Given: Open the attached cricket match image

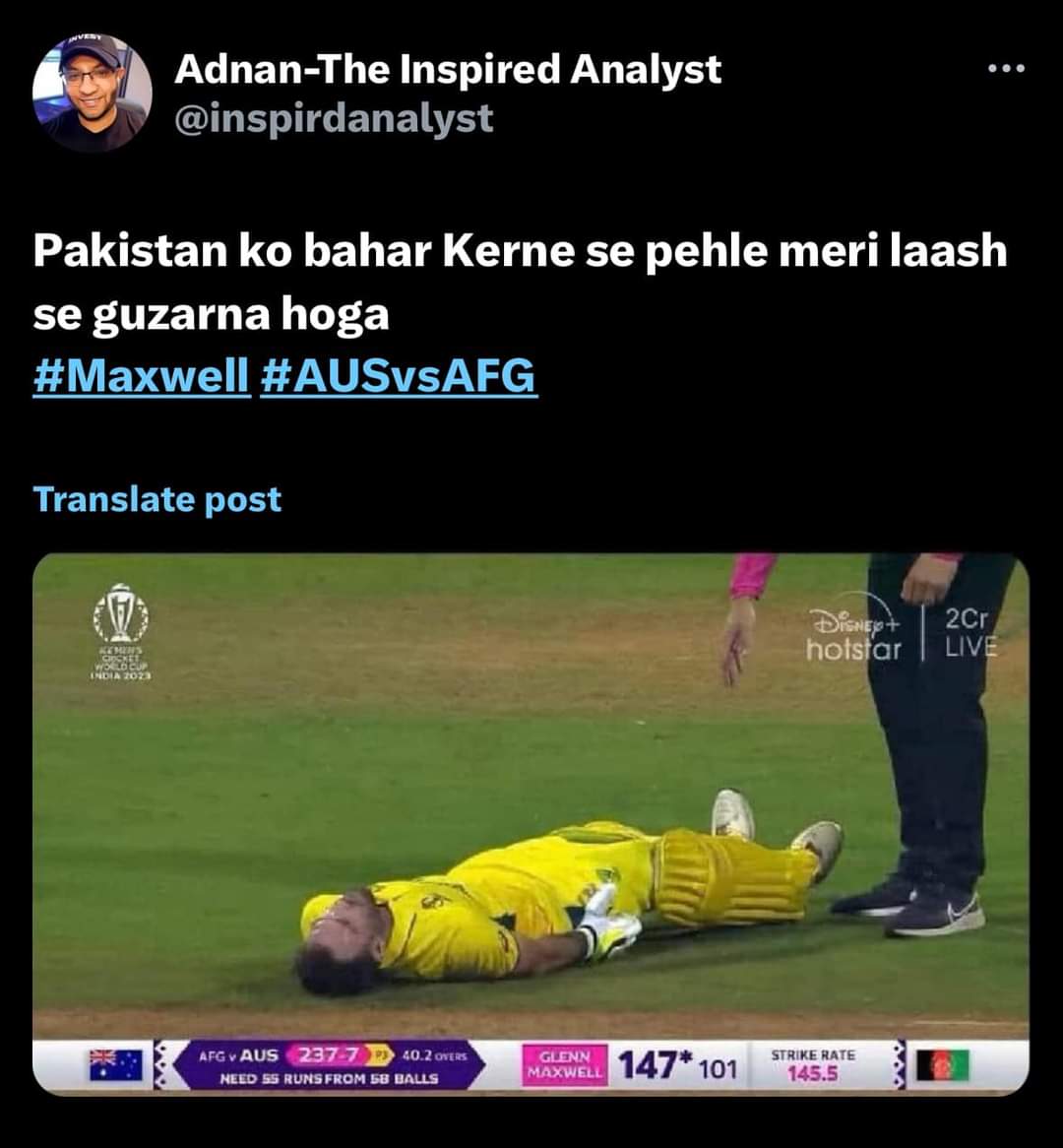Looking at the screenshot, I should pos(531,824).
